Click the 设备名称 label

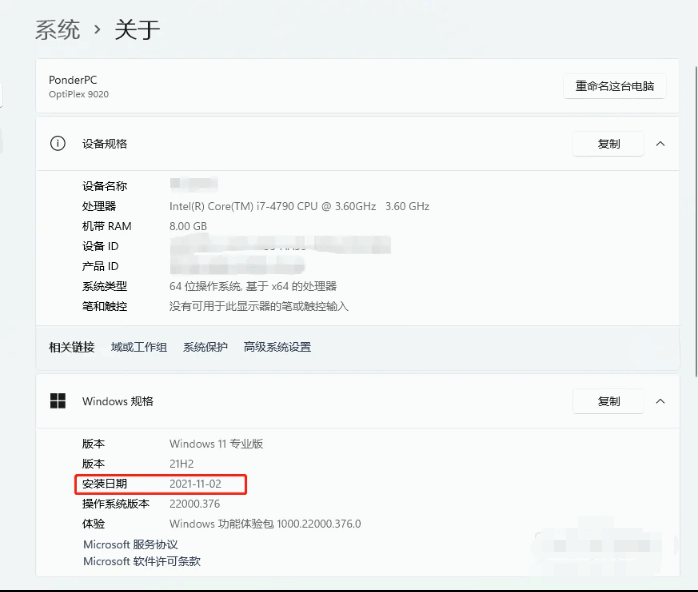(105, 186)
